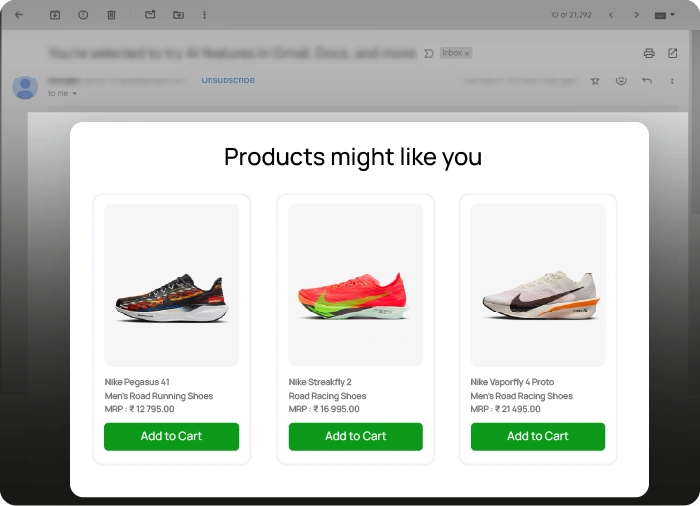Viewport: 700px width, 506px height.
Task: Click 'Men's Road Running Shoes' text
Action: coord(158,396)
